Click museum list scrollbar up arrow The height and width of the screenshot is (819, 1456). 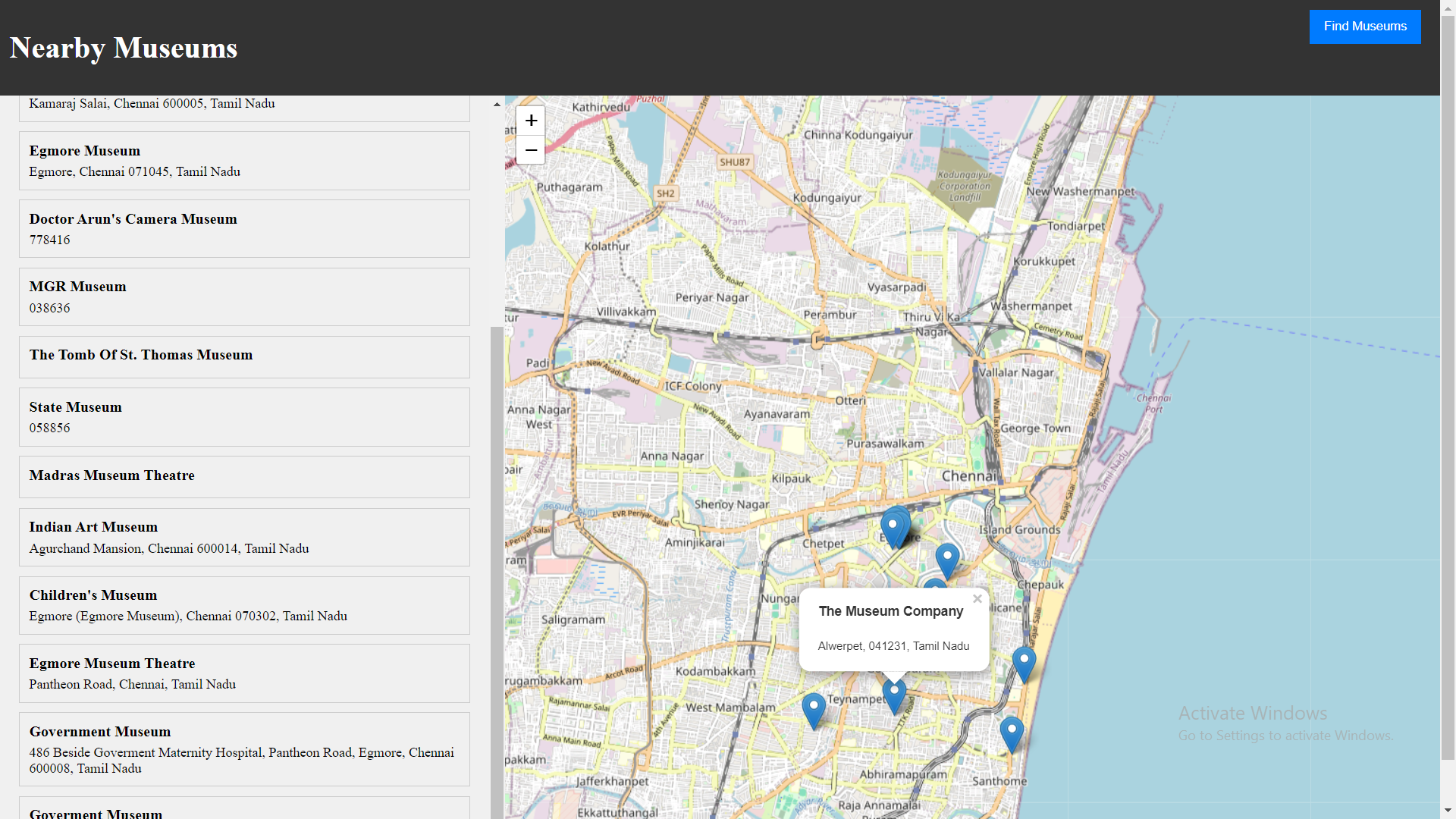coord(497,105)
